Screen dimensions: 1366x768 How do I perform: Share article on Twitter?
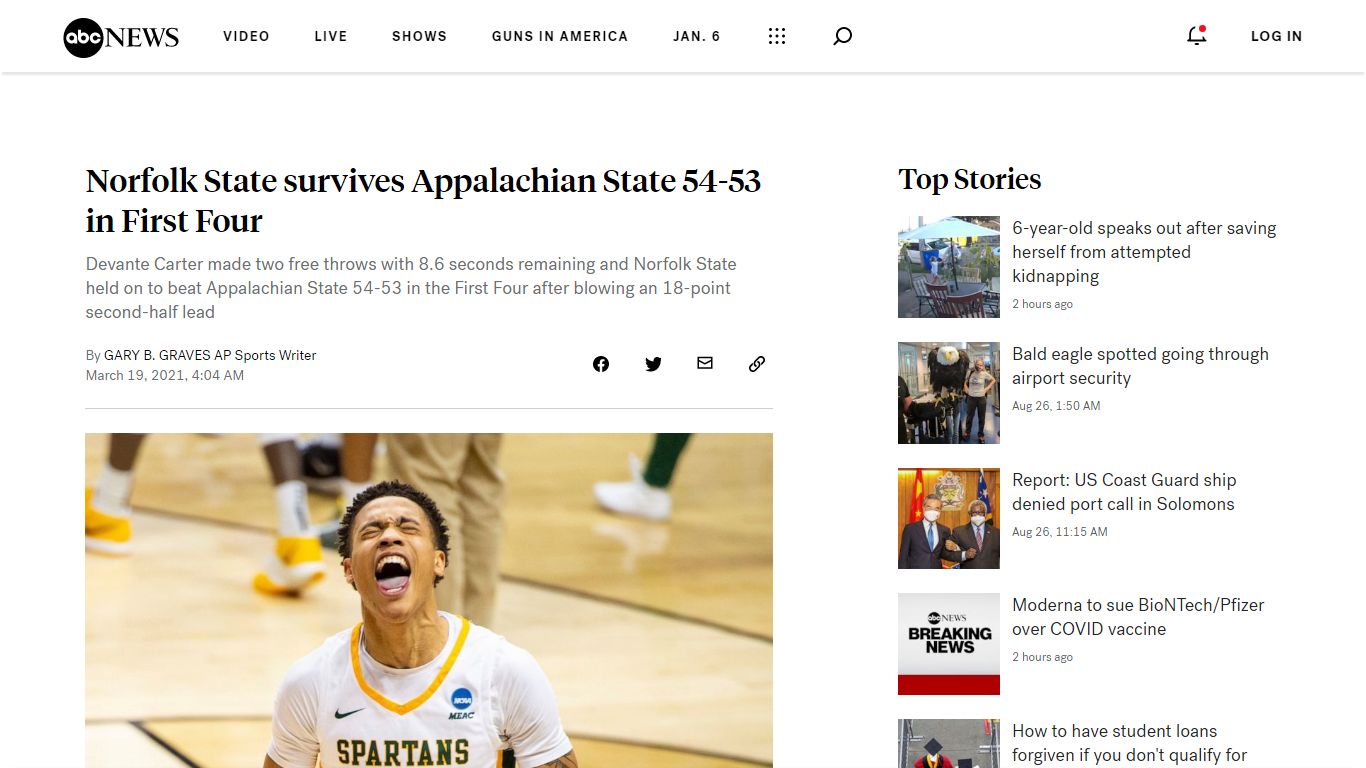tap(653, 364)
